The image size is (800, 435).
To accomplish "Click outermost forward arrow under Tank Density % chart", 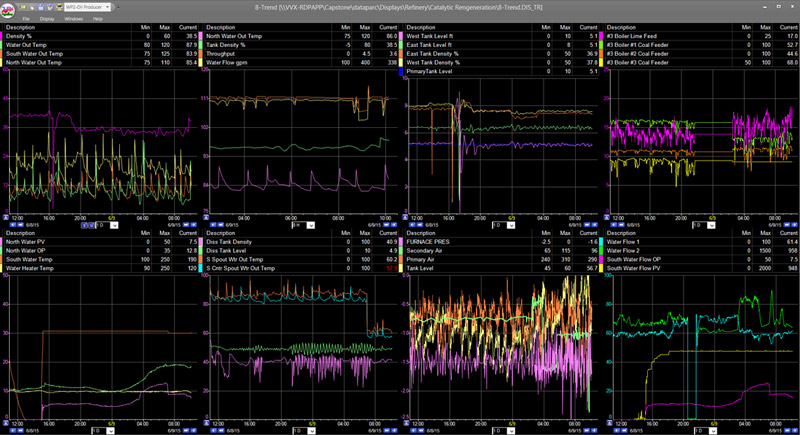I will tap(394, 225).
